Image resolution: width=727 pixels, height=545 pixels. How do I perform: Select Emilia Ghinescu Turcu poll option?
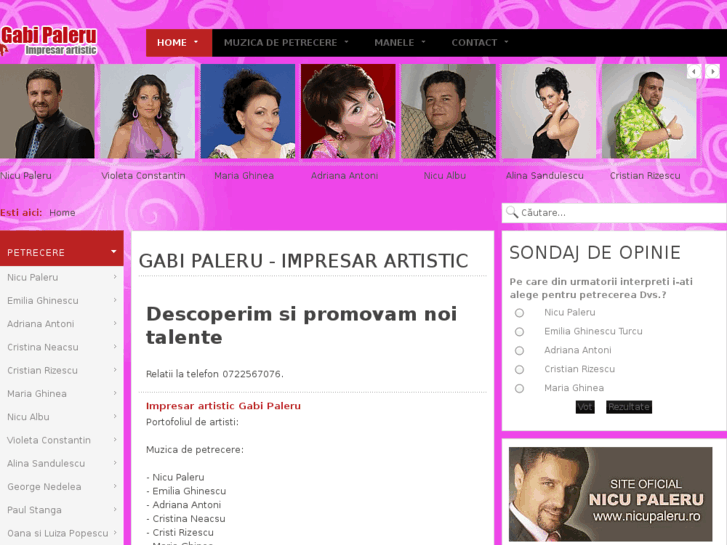519,332
